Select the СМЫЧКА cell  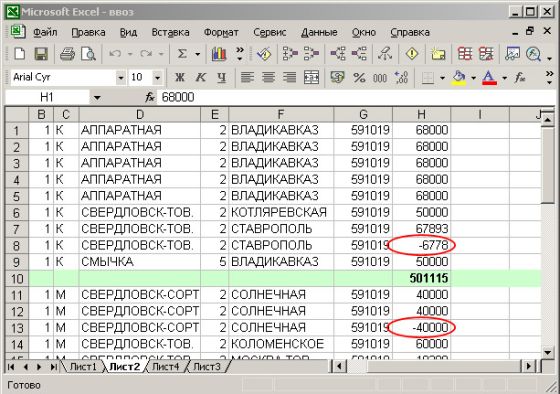tap(140, 262)
